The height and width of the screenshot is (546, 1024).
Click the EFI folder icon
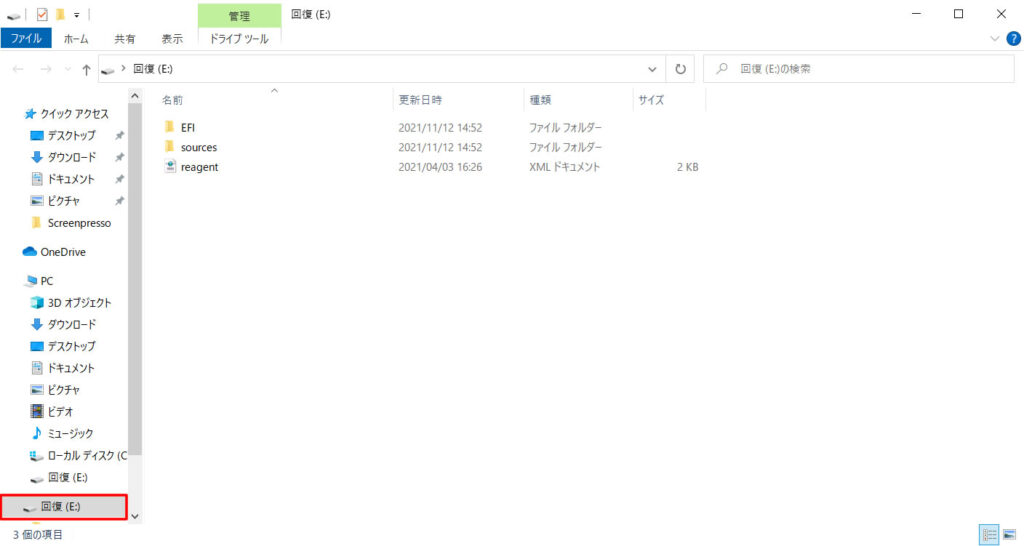click(170, 127)
